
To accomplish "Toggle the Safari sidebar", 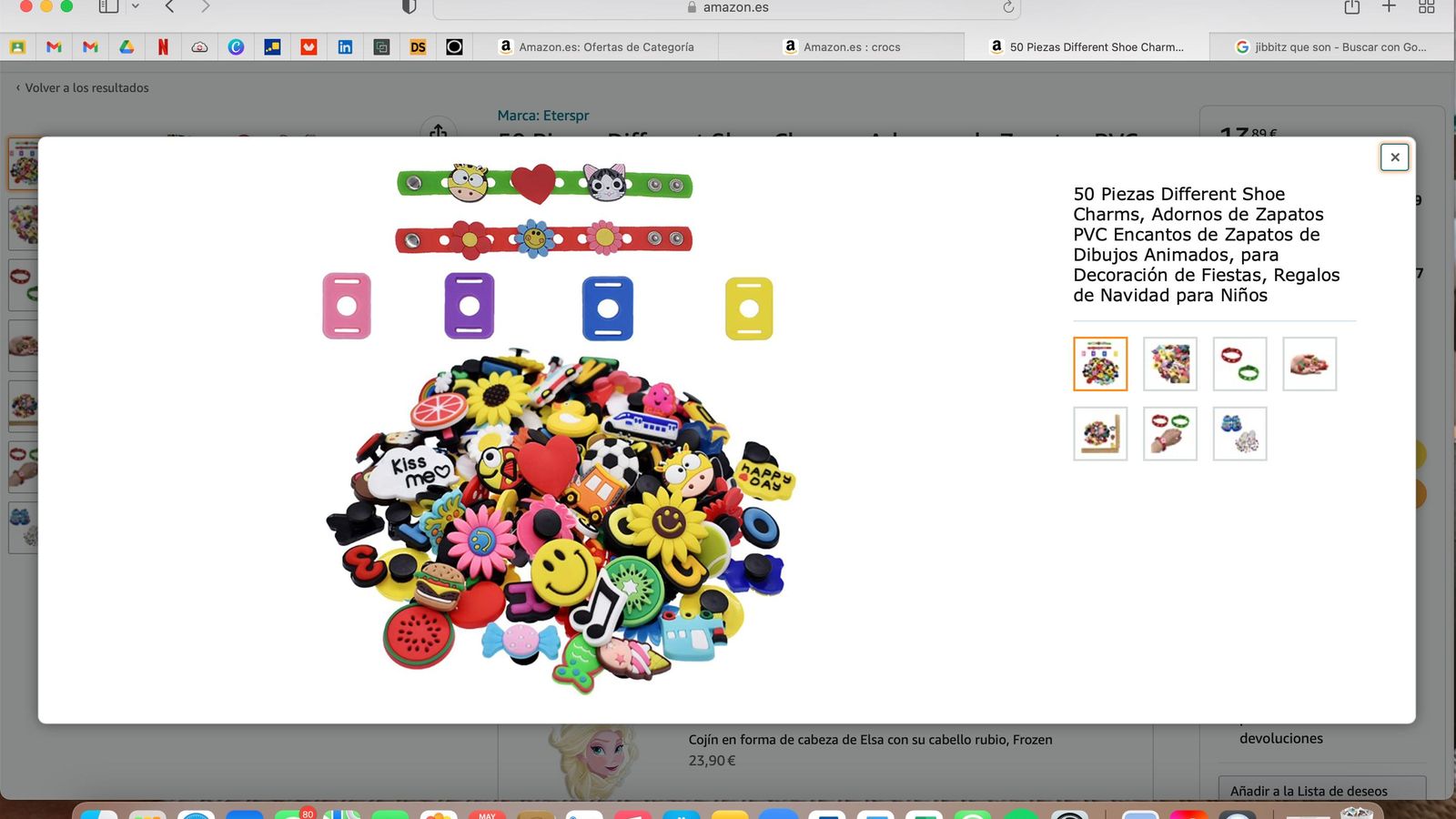I will (x=108, y=7).
